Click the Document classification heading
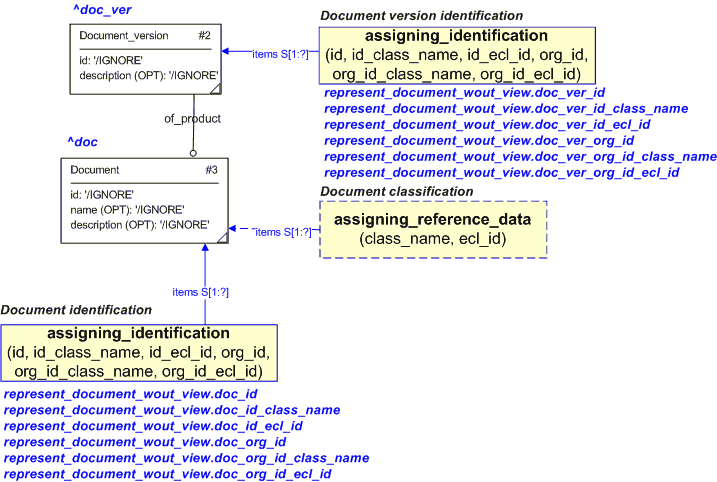 [396, 192]
